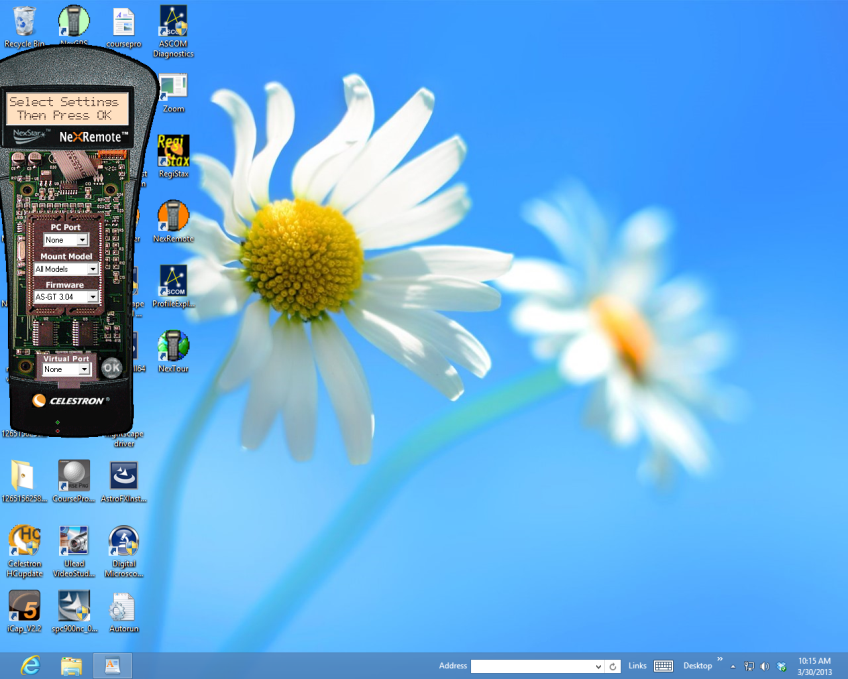848x679 pixels.
Task: Expand the Mount Model dropdown
Action: click(x=66, y=269)
